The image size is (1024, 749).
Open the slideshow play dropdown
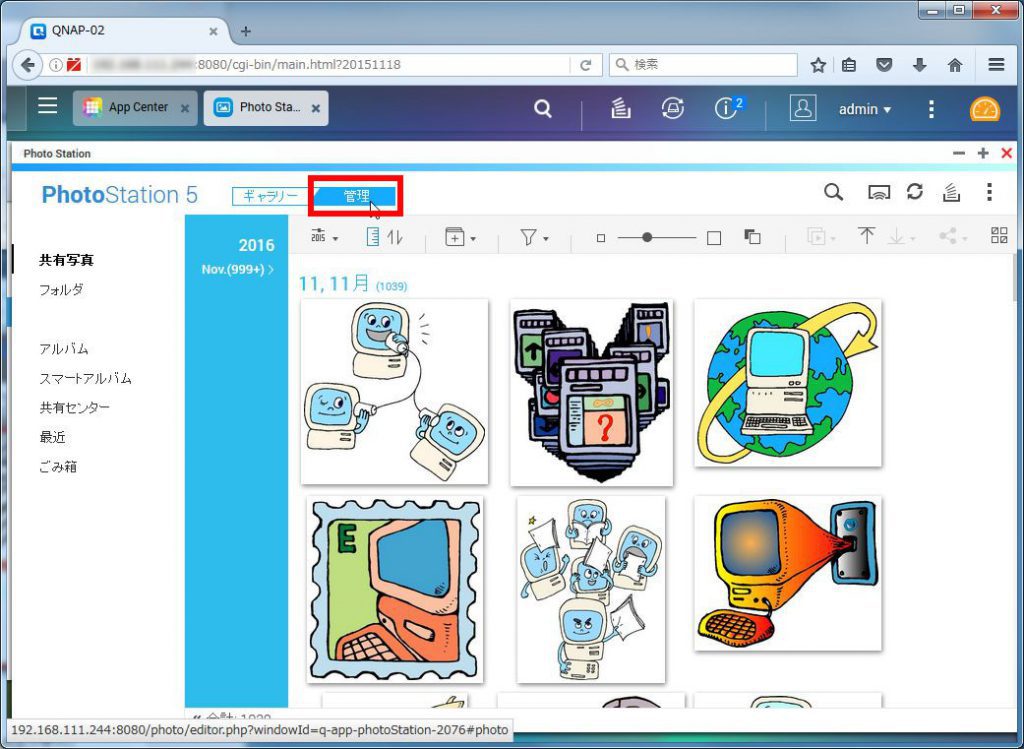(822, 236)
